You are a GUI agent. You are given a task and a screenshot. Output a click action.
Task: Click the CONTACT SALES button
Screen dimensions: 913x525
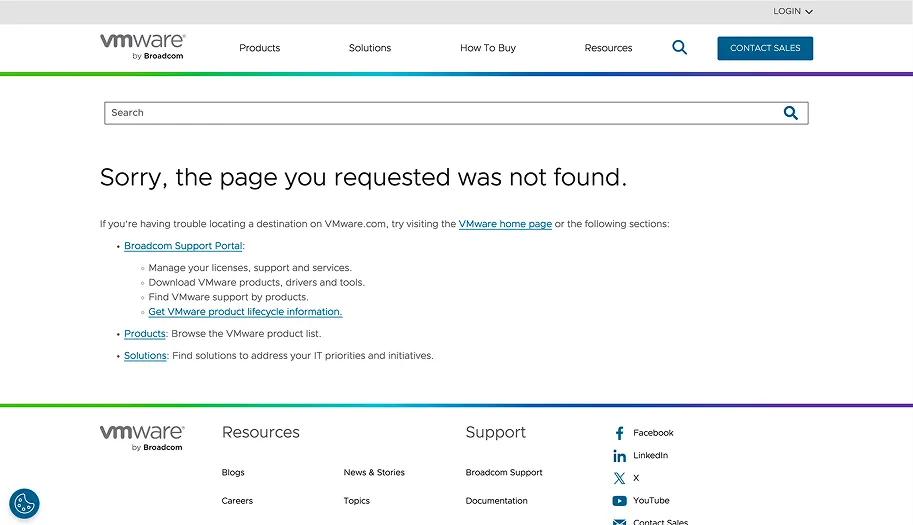pos(765,48)
